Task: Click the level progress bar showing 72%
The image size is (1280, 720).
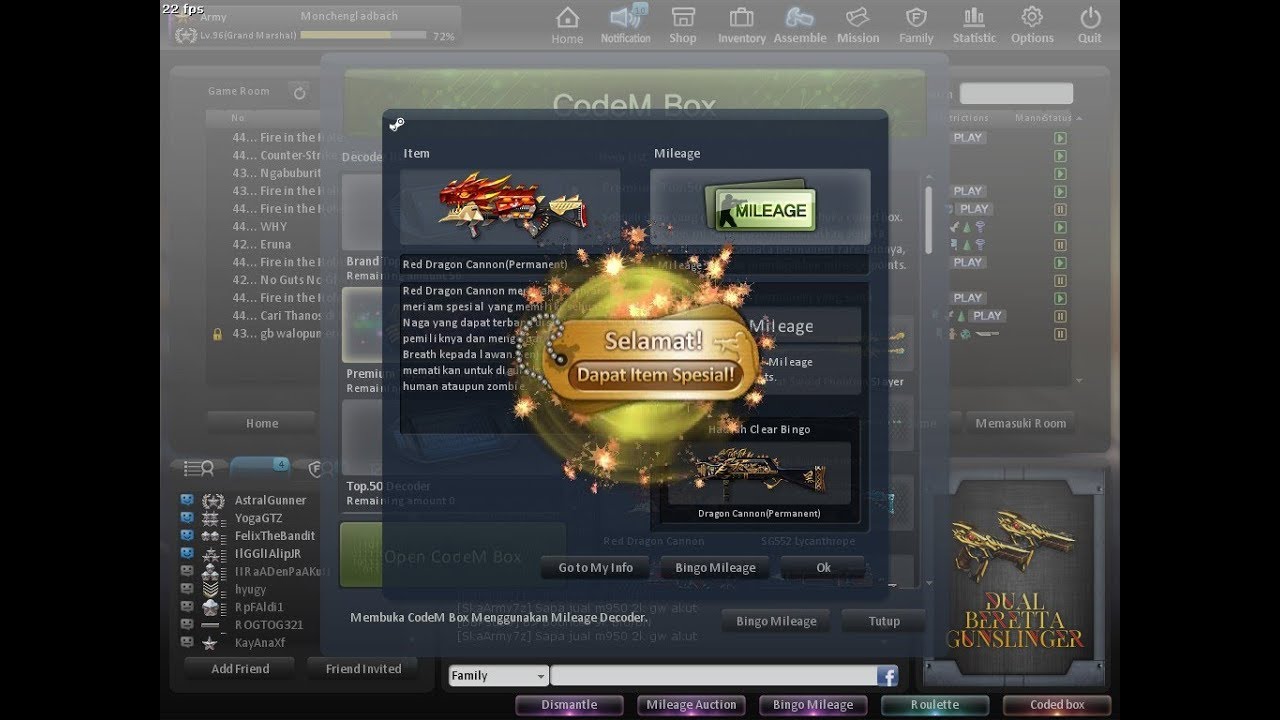Action: [365, 35]
